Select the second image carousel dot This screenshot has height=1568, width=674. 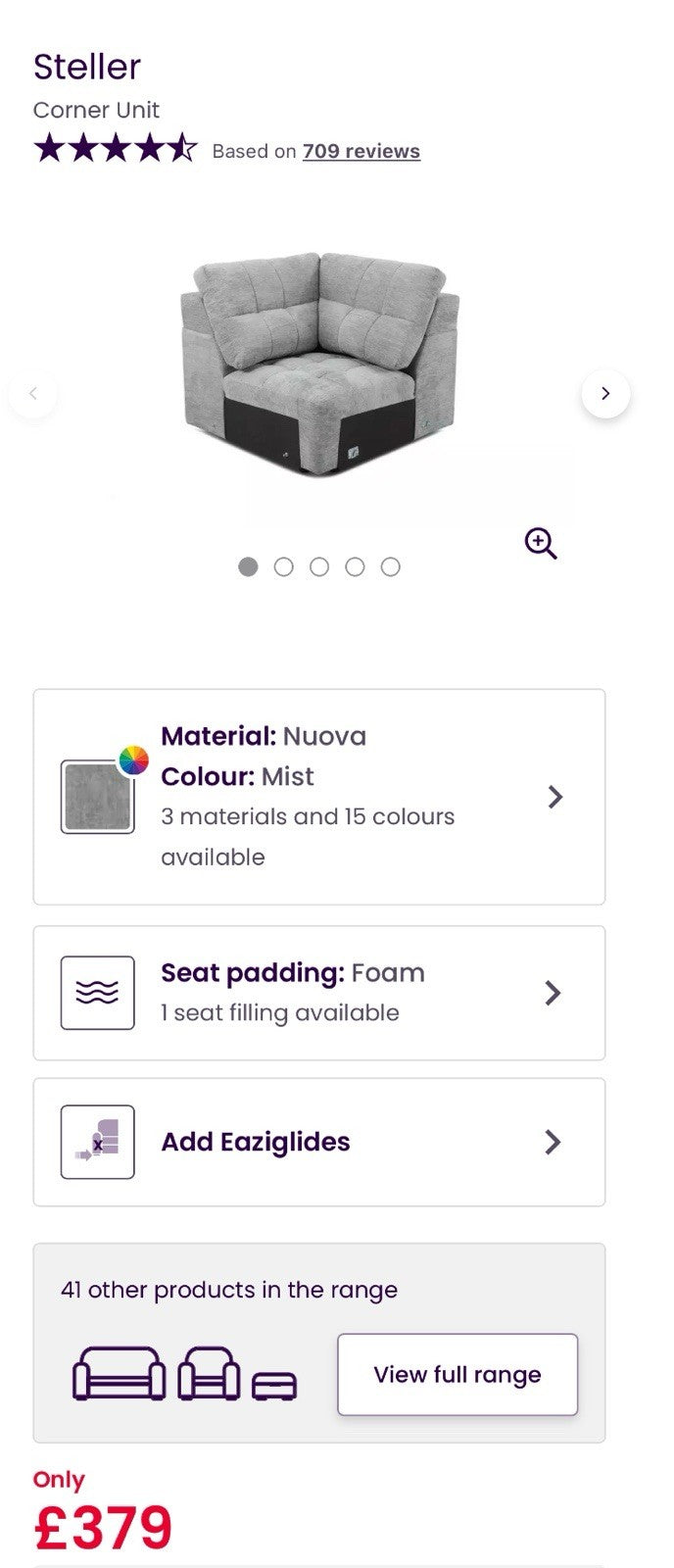click(283, 566)
